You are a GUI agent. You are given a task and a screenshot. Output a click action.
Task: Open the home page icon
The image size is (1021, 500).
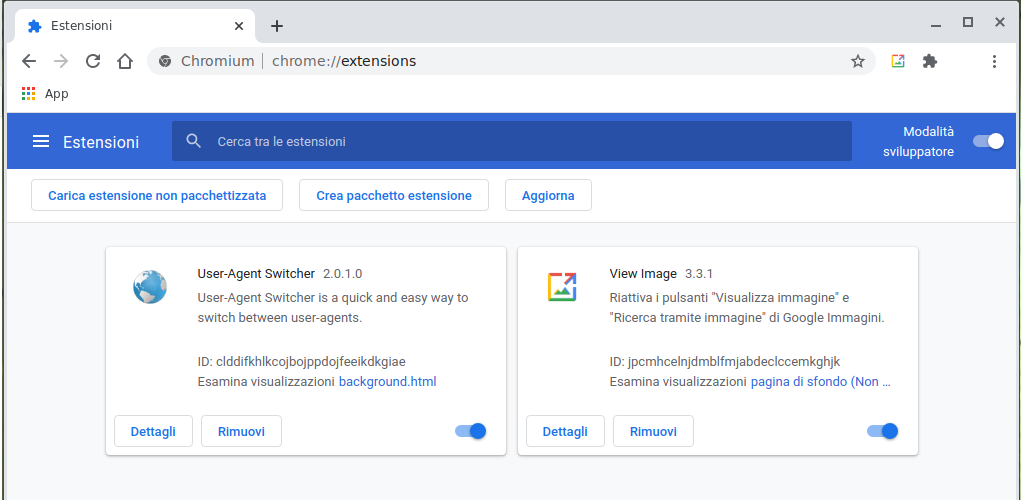tap(125, 61)
